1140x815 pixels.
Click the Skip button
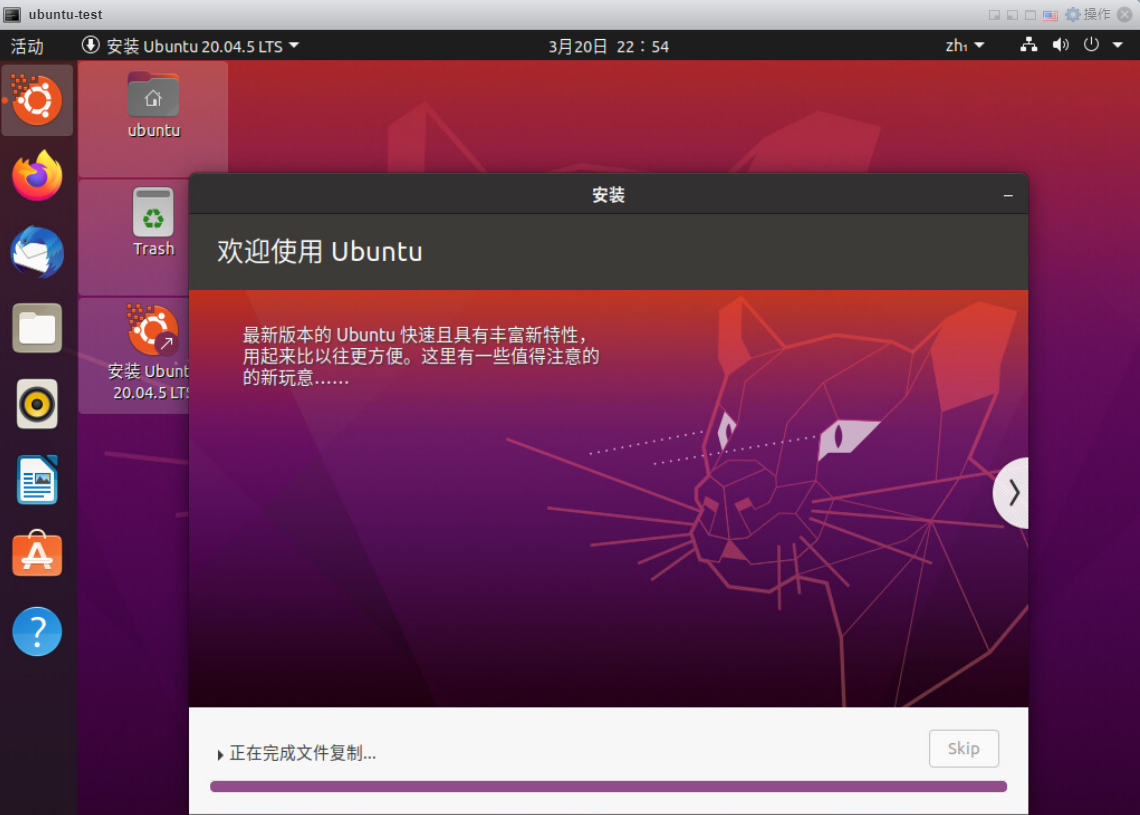963,748
